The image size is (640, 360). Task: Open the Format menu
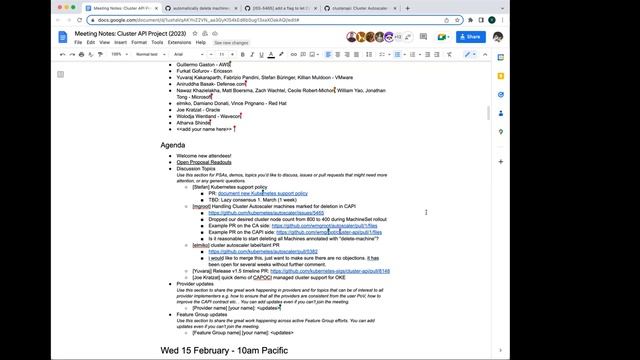click(139, 42)
